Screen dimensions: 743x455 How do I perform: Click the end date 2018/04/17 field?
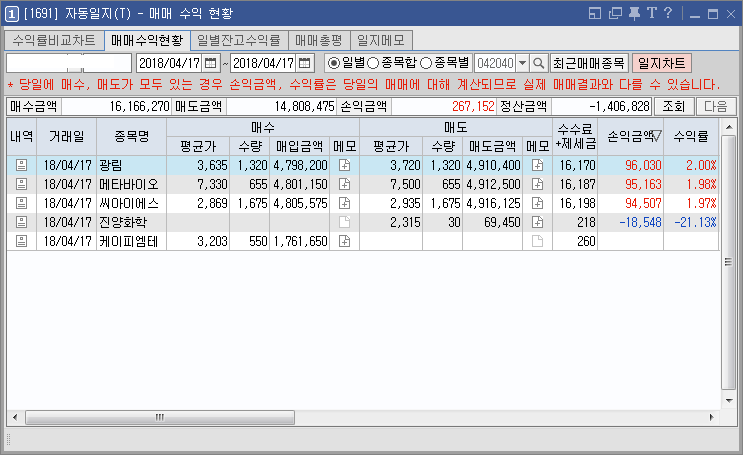tap(264, 63)
